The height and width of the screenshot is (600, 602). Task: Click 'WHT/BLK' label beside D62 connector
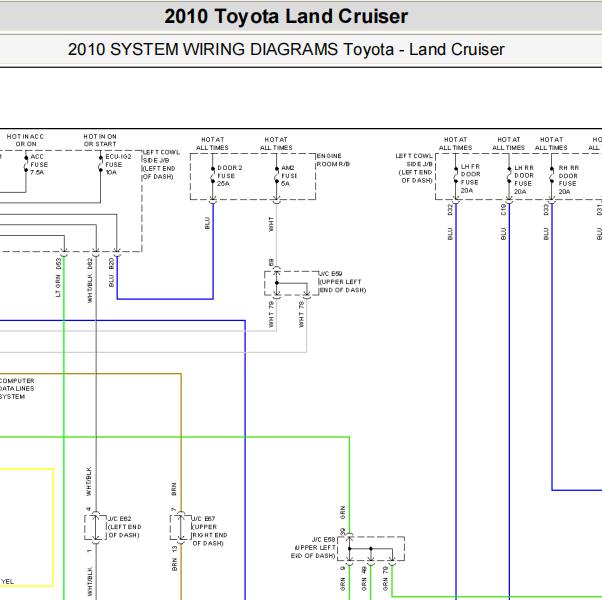click(90, 289)
